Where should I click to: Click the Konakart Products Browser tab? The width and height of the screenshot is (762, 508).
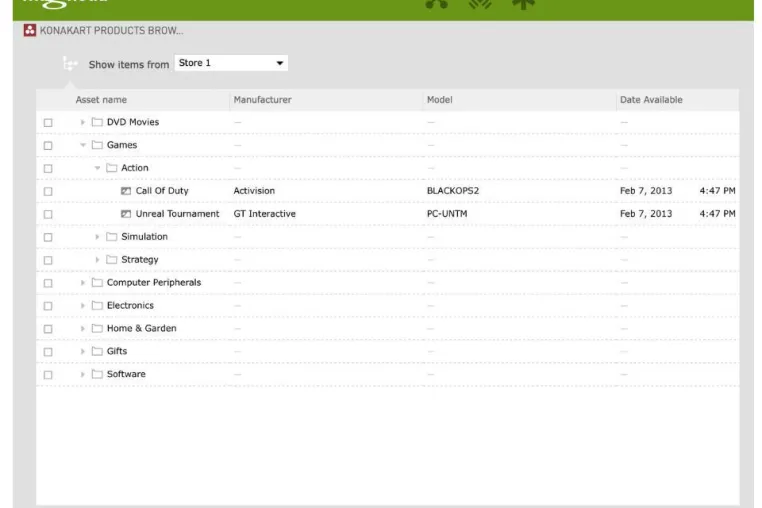point(111,31)
